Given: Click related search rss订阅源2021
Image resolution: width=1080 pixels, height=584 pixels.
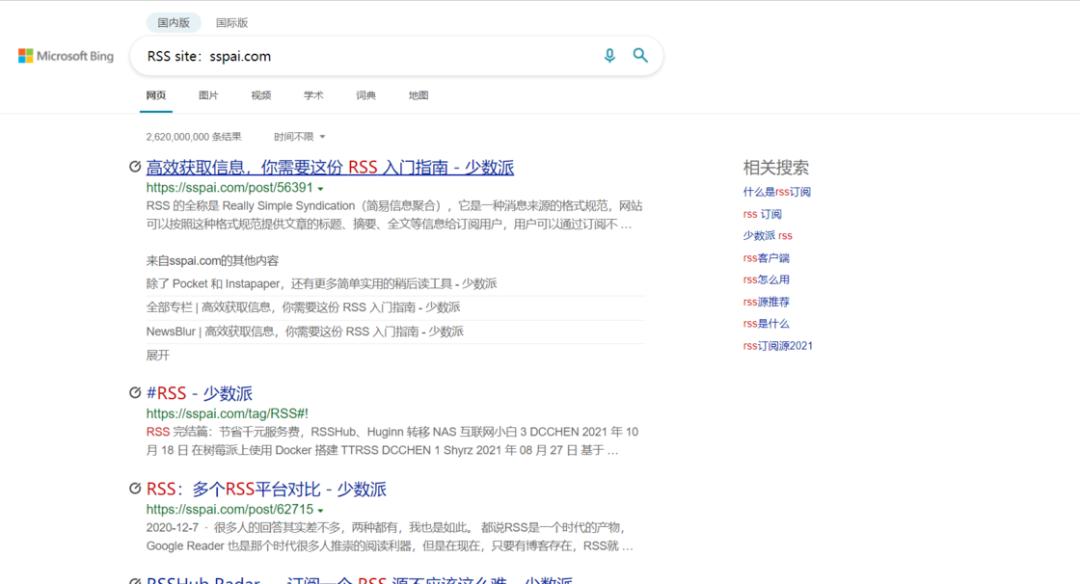Looking at the screenshot, I should [778, 346].
